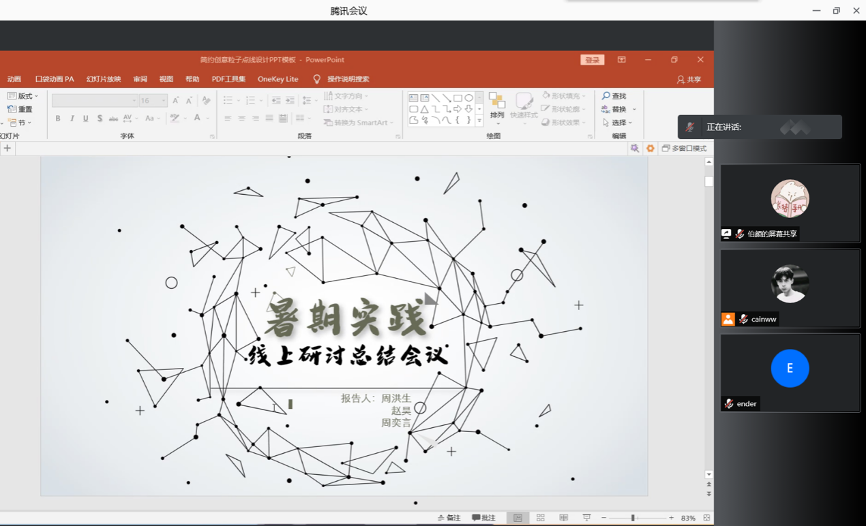Screen dimensions: 866x527
Task: Switch to the OneKey Lite tab
Action: pyautogui.click(x=277, y=79)
